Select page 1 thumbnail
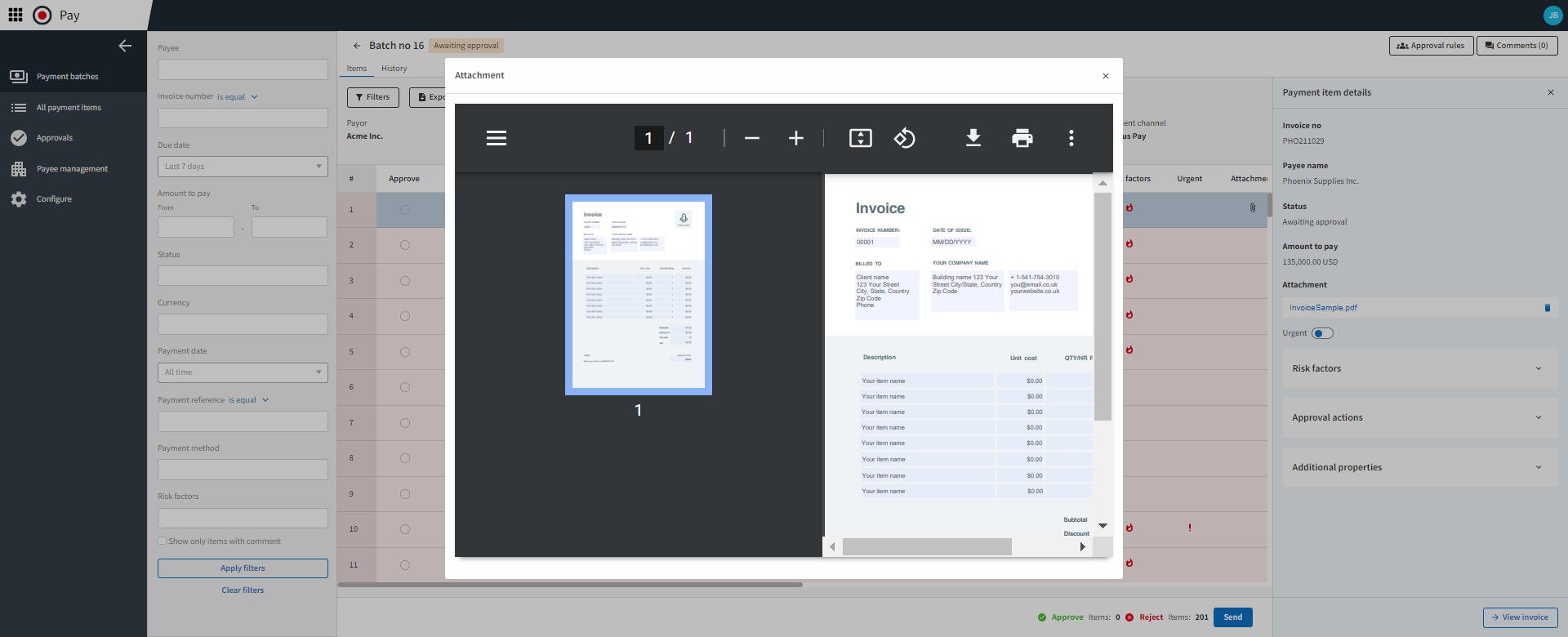The width and height of the screenshot is (1568, 637). coord(639,295)
